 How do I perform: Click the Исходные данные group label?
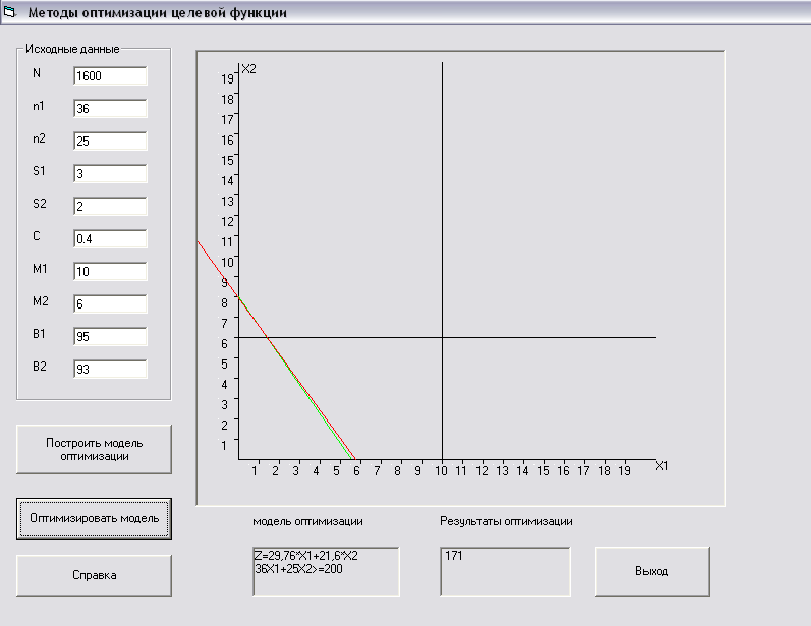tap(72, 49)
